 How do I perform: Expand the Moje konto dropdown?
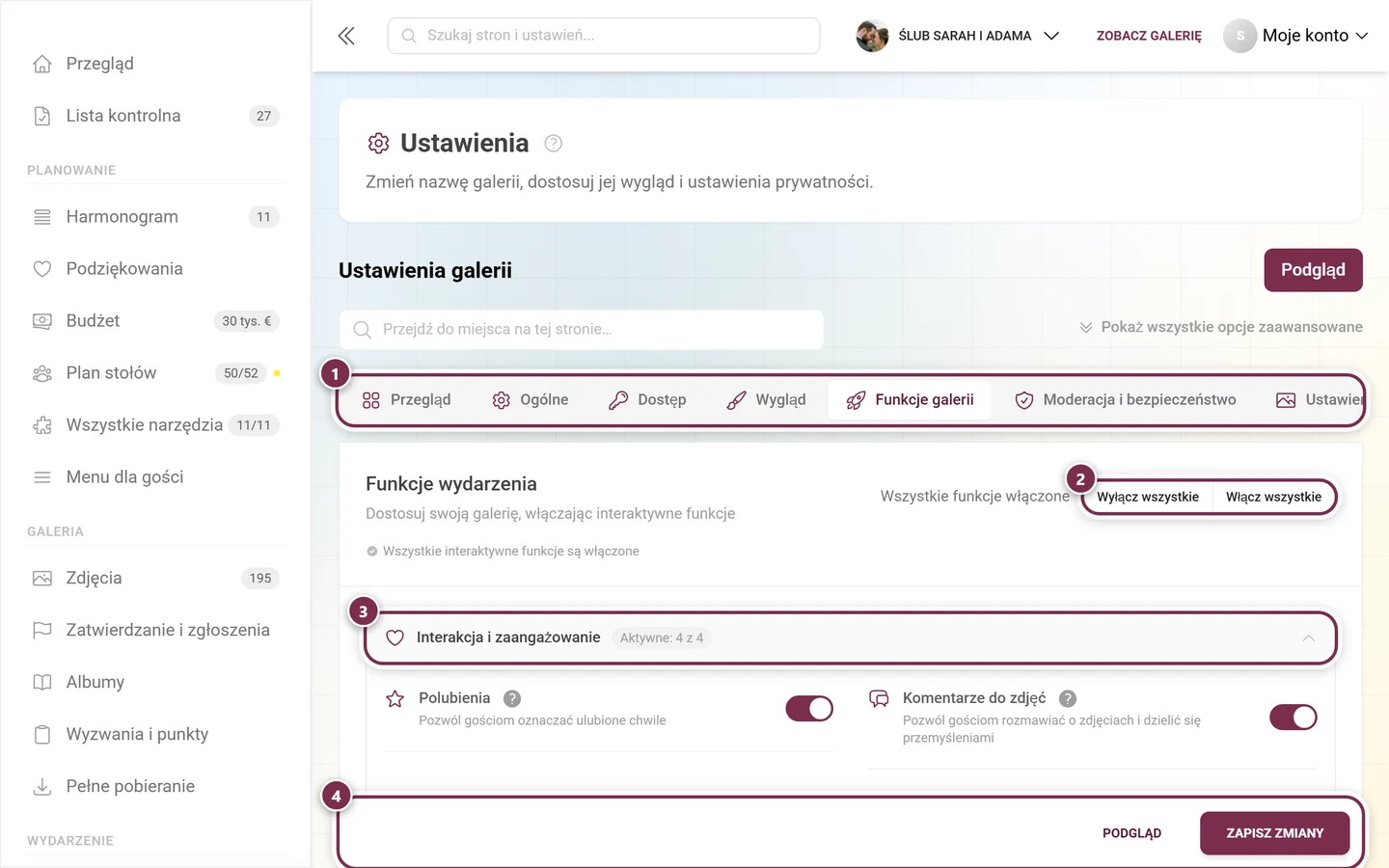pyautogui.click(x=1296, y=36)
